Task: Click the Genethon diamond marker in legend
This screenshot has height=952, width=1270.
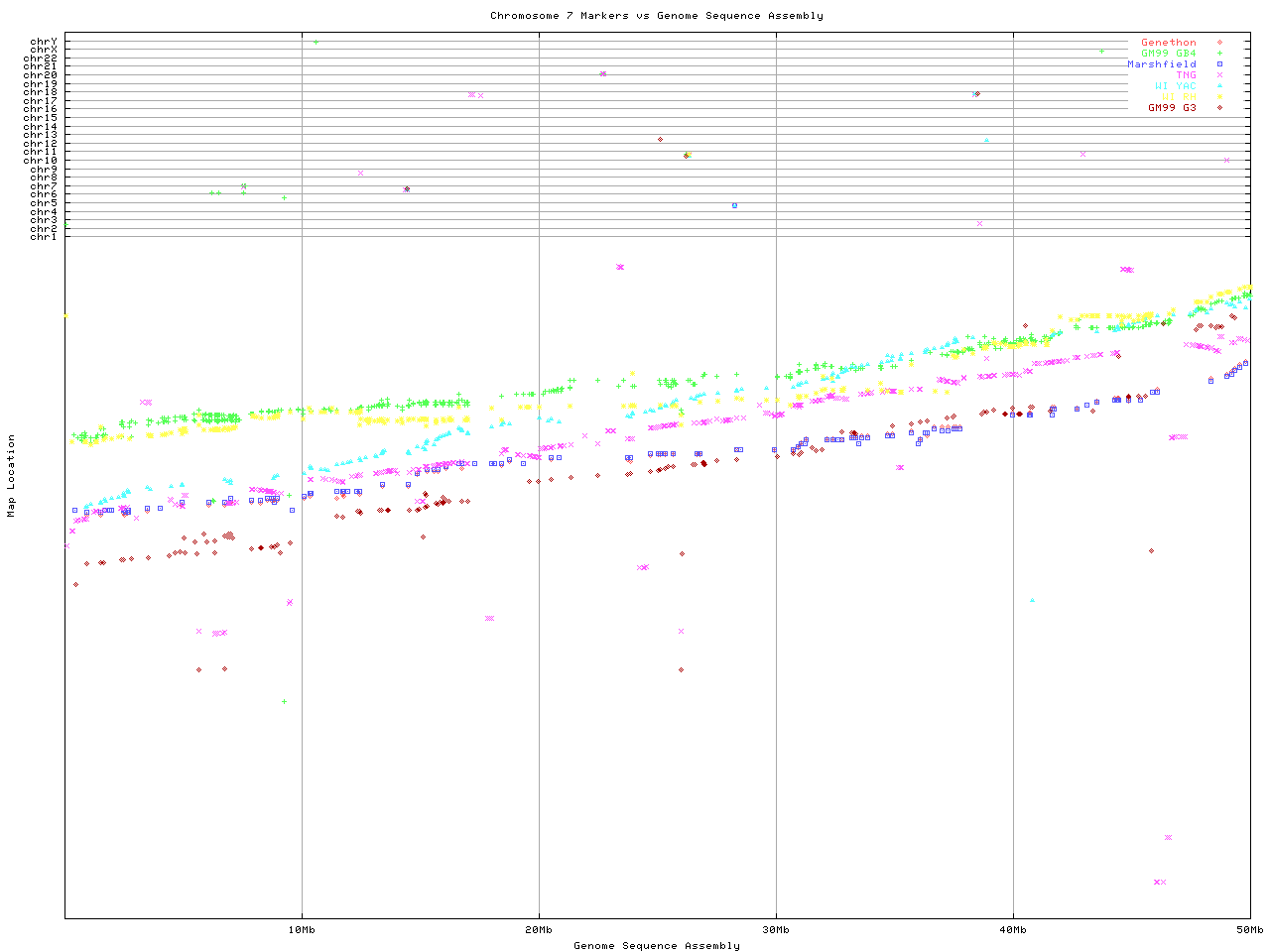Action: [1219, 43]
